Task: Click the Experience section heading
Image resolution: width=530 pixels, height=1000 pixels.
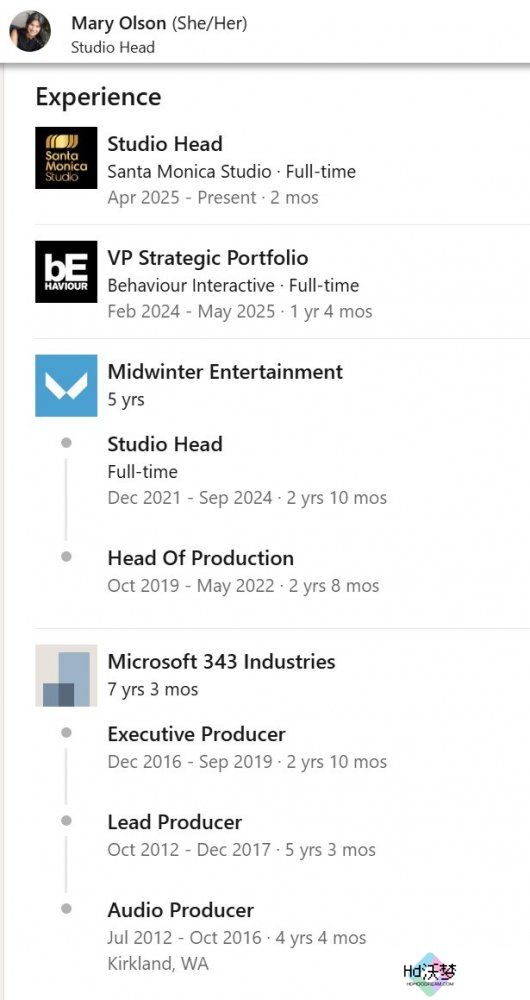Action: 98,97
